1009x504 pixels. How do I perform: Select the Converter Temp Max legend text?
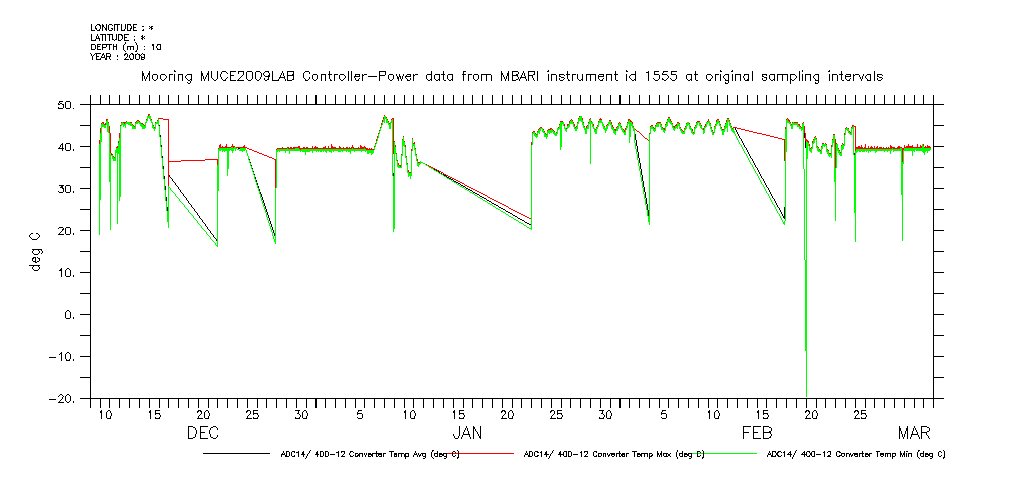tap(614, 454)
